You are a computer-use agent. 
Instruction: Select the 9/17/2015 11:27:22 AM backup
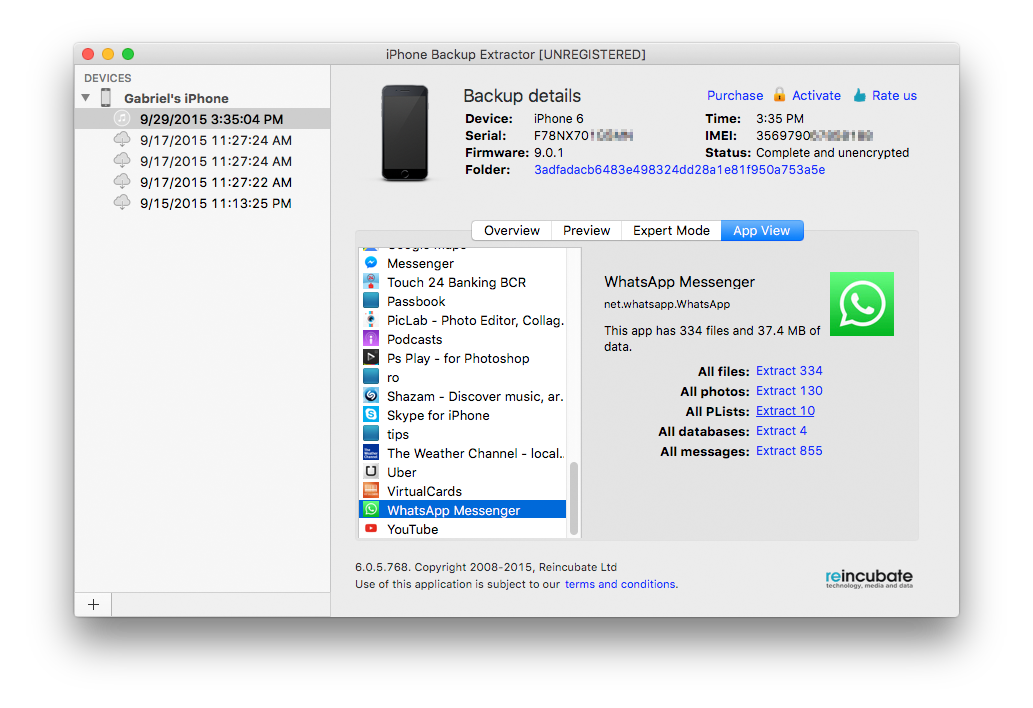(x=215, y=182)
